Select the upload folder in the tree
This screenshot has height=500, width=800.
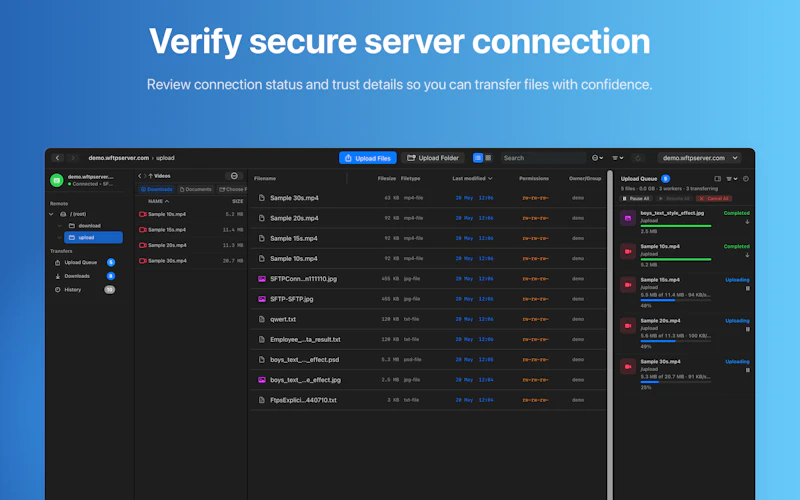[93, 237]
